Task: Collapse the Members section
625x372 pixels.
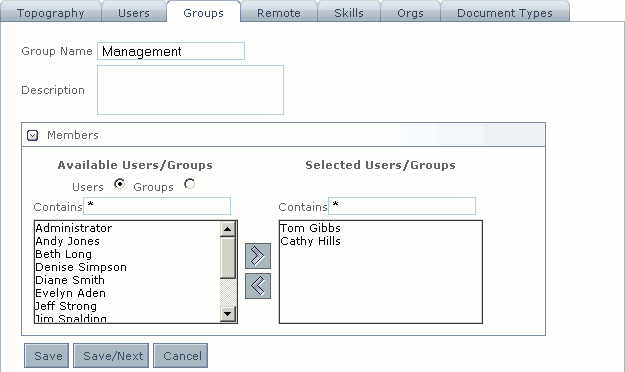Action: pyautogui.click(x=32, y=136)
